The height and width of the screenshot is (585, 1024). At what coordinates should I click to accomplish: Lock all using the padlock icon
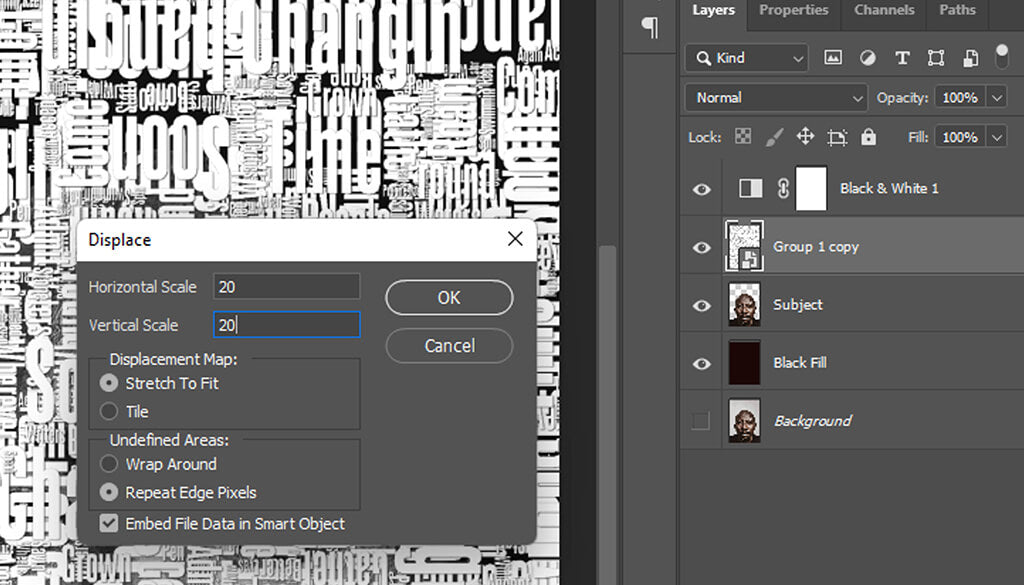(x=868, y=137)
